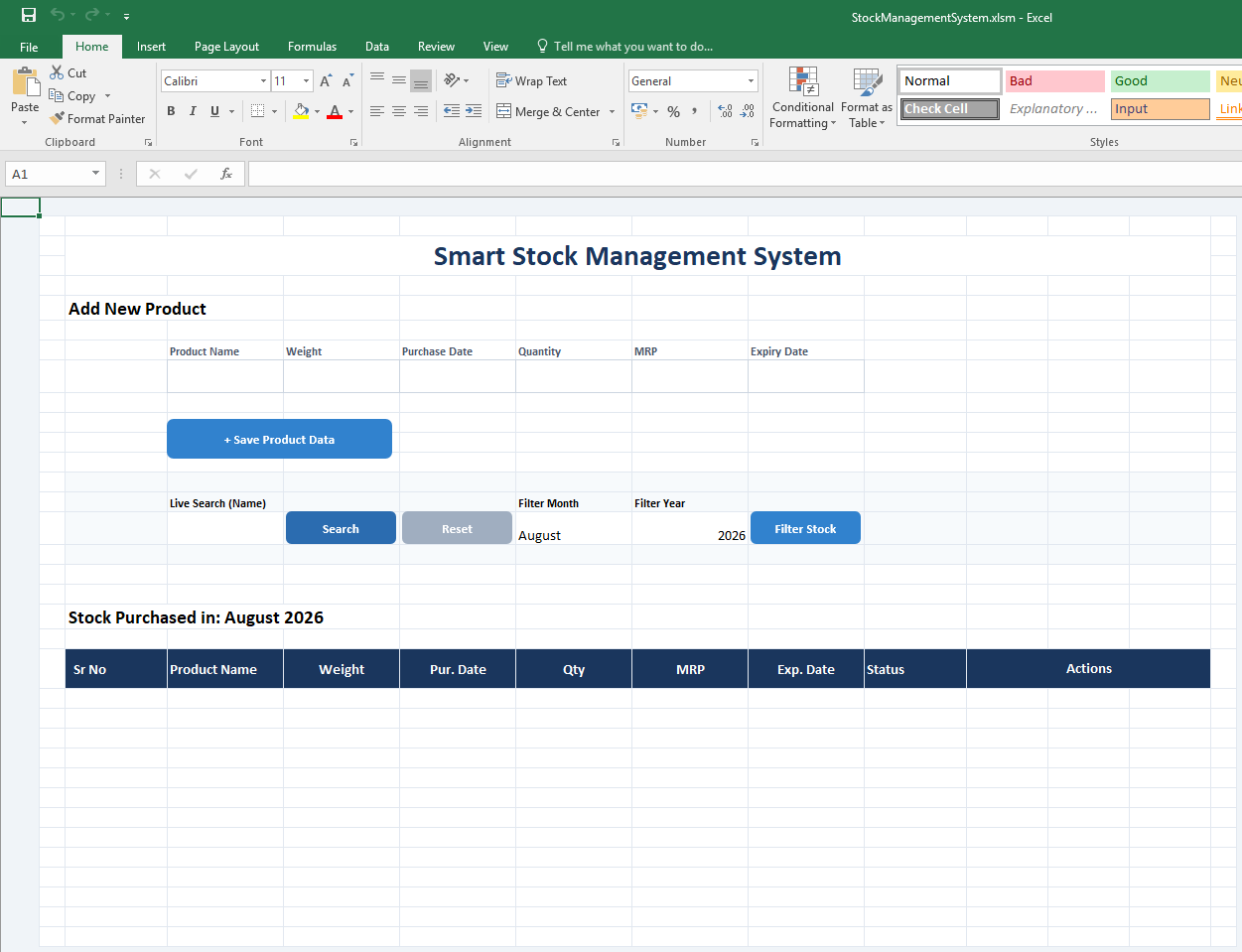Switch to the Insert tab
The height and width of the screenshot is (952, 1242).
click(x=151, y=47)
